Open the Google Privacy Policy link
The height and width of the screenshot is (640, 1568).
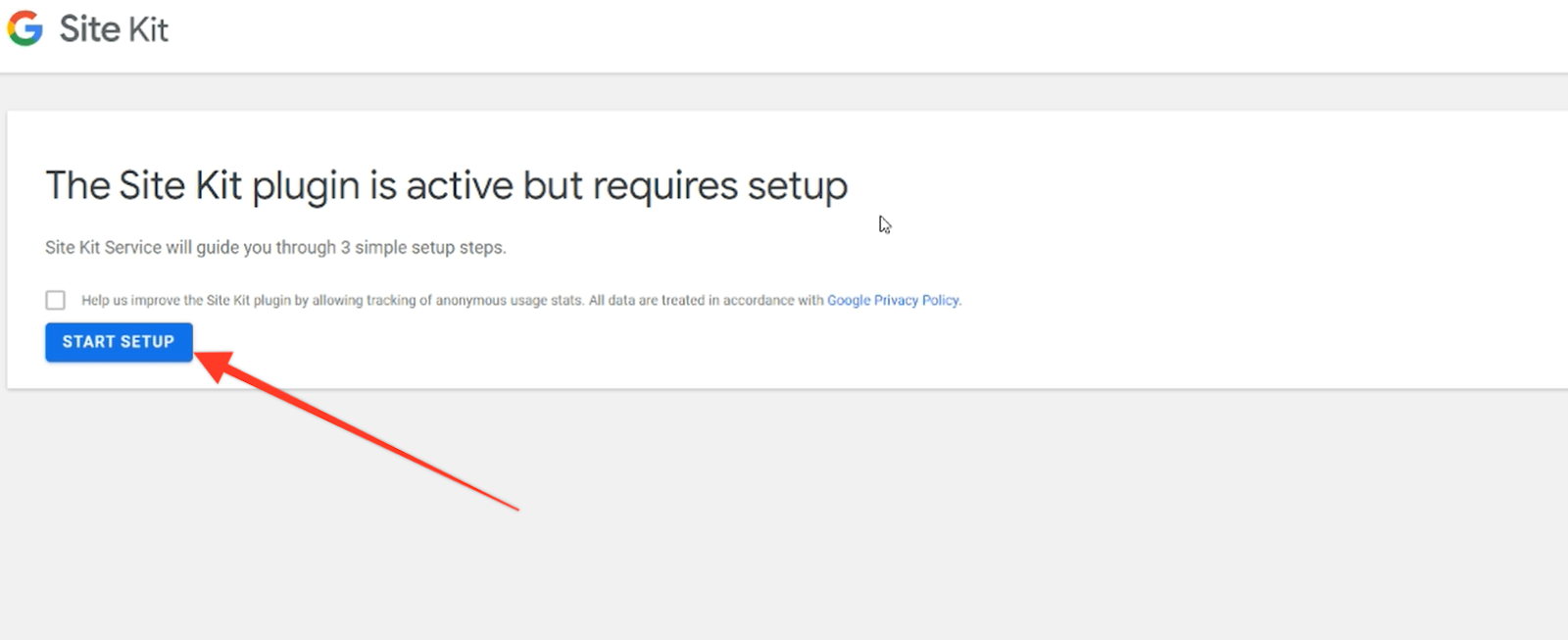[893, 300]
